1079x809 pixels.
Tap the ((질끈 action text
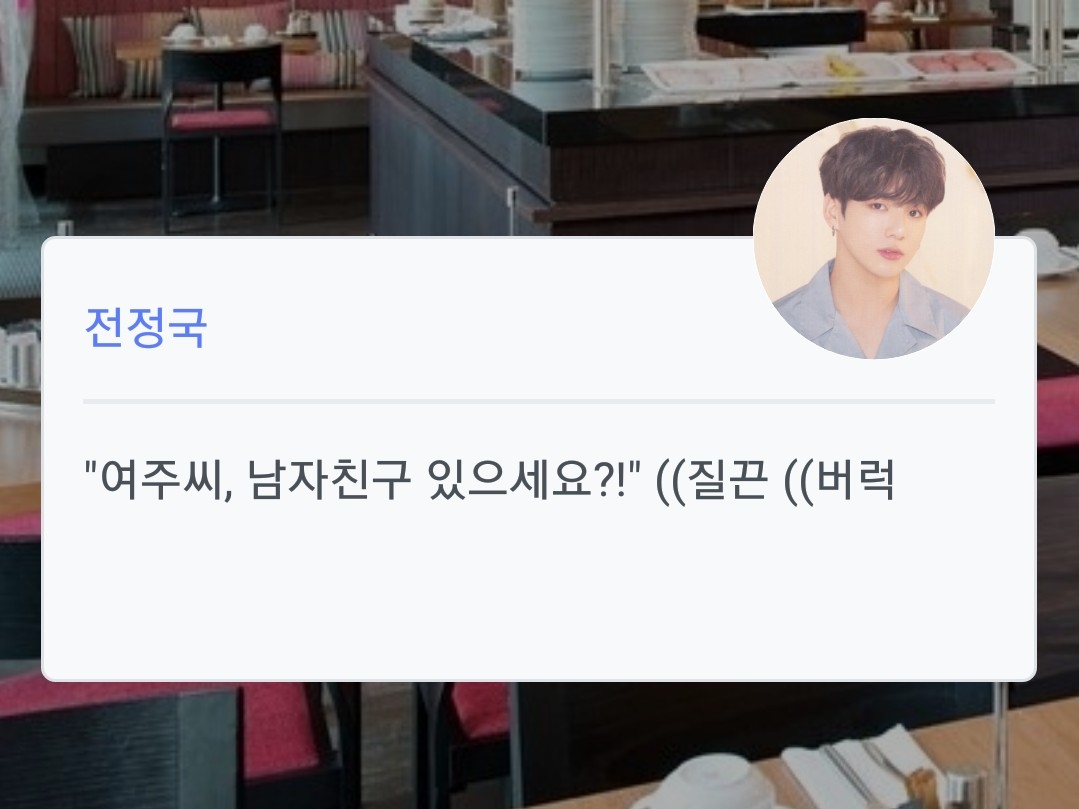[712, 480]
